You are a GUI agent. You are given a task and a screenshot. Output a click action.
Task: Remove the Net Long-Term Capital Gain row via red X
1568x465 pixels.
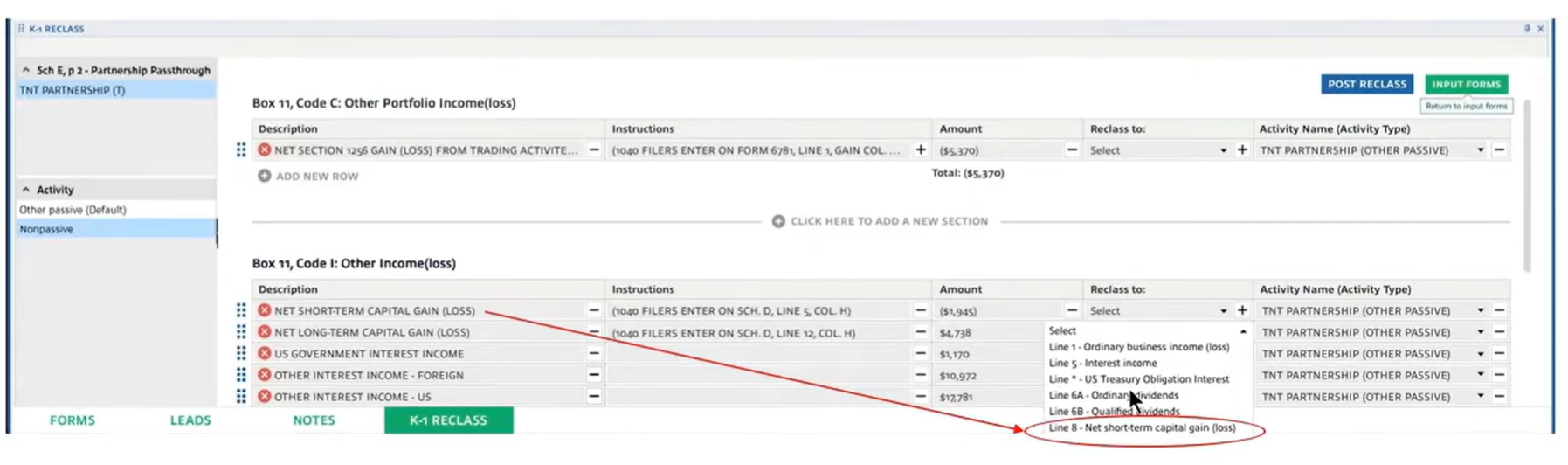click(264, 332)
